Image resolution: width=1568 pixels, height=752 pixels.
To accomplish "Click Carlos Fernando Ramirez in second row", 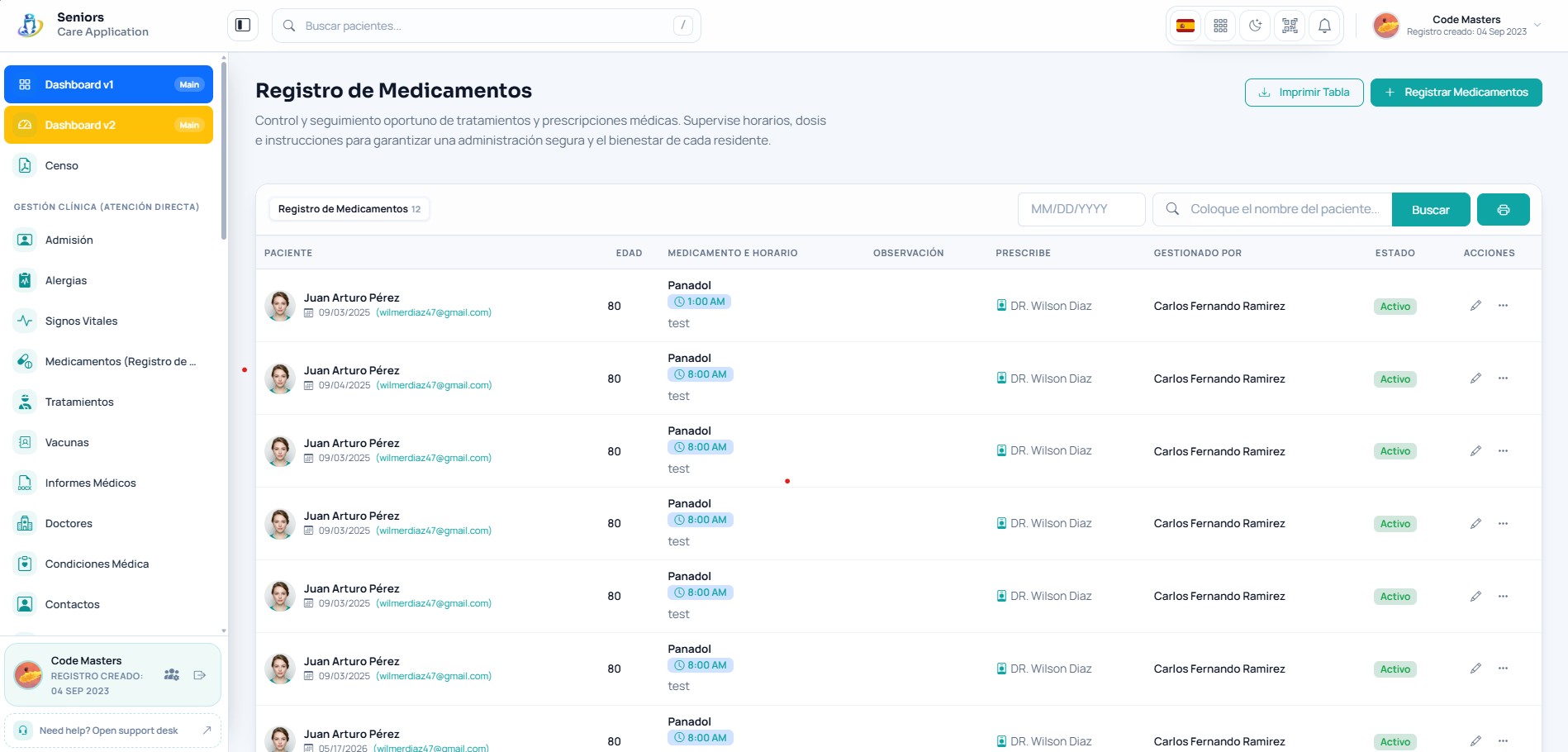I will (x=1219, y=378).
